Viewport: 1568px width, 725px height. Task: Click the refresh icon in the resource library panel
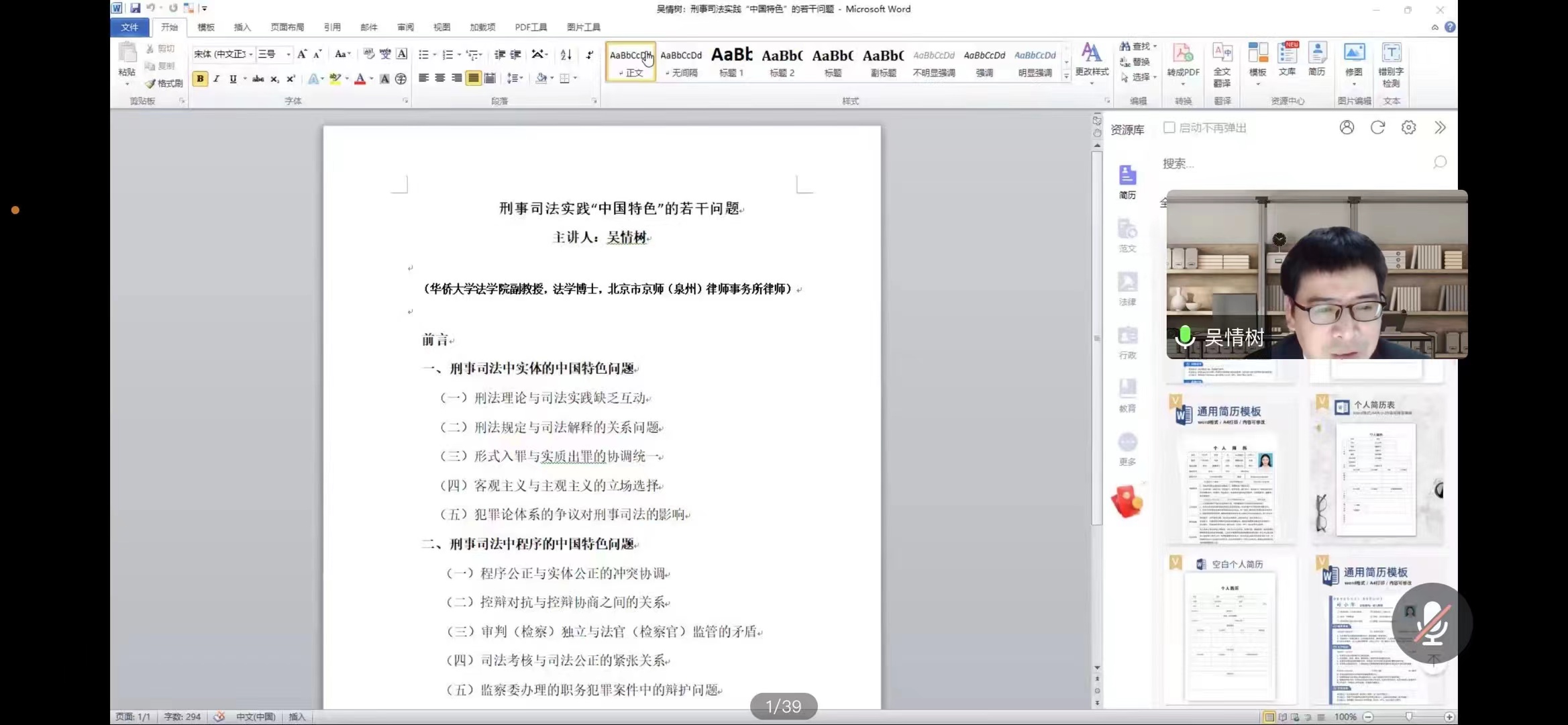pos(1377,128)
